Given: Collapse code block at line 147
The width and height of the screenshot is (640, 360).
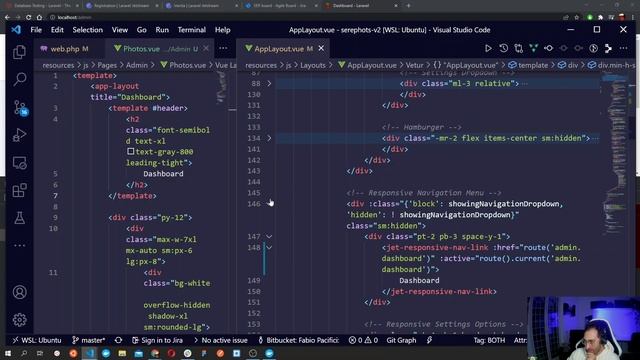Looking at the screenshot, I should tap(269, 236).
